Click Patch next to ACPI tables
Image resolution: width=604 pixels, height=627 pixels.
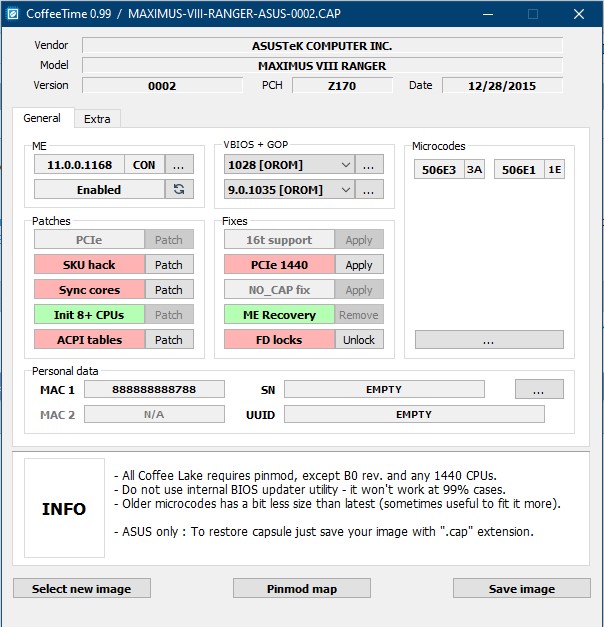coord(169,339)
